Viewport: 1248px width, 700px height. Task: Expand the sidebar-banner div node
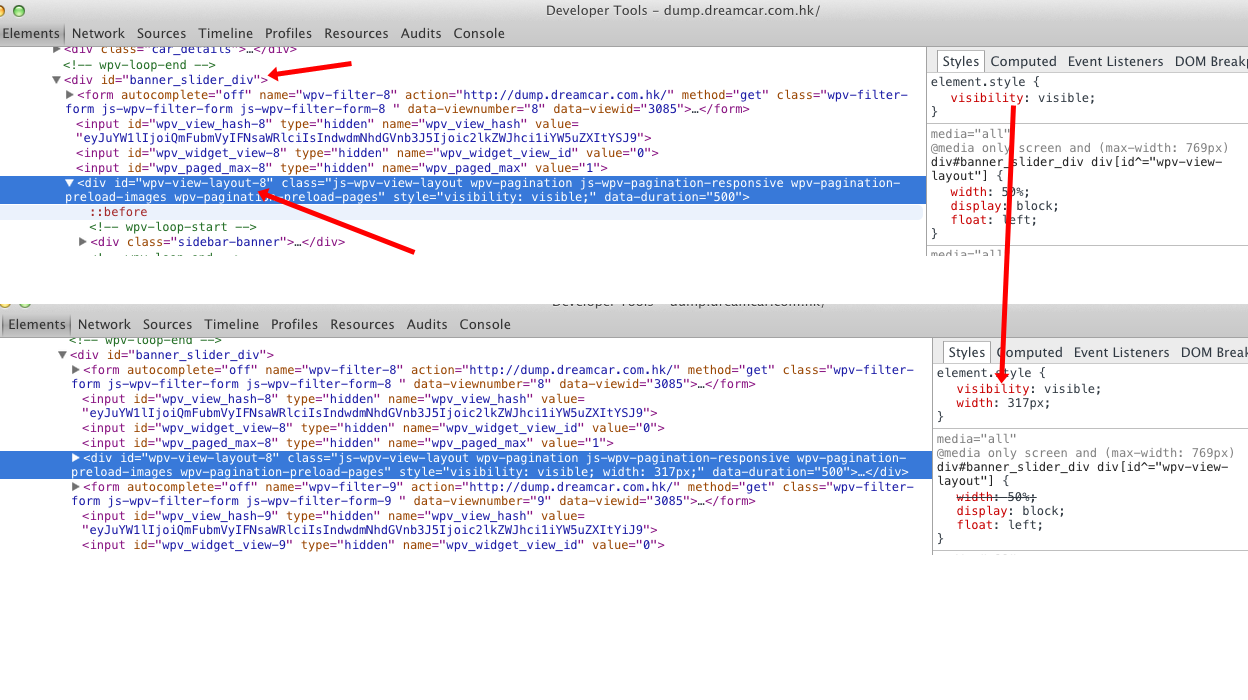click(83, 242)
